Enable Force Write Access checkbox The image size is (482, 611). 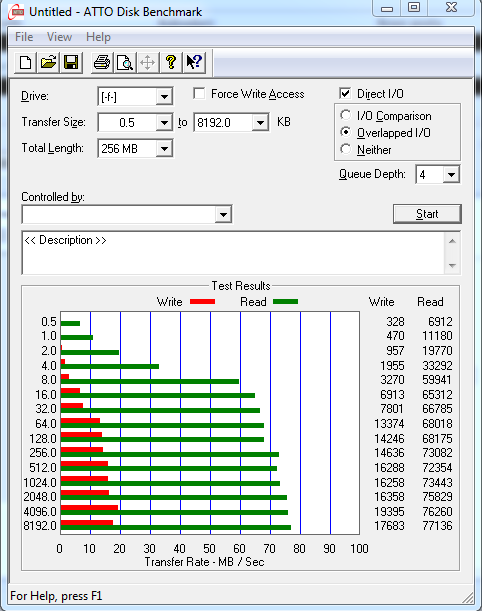pyautogui.click(x=199, y=94)
